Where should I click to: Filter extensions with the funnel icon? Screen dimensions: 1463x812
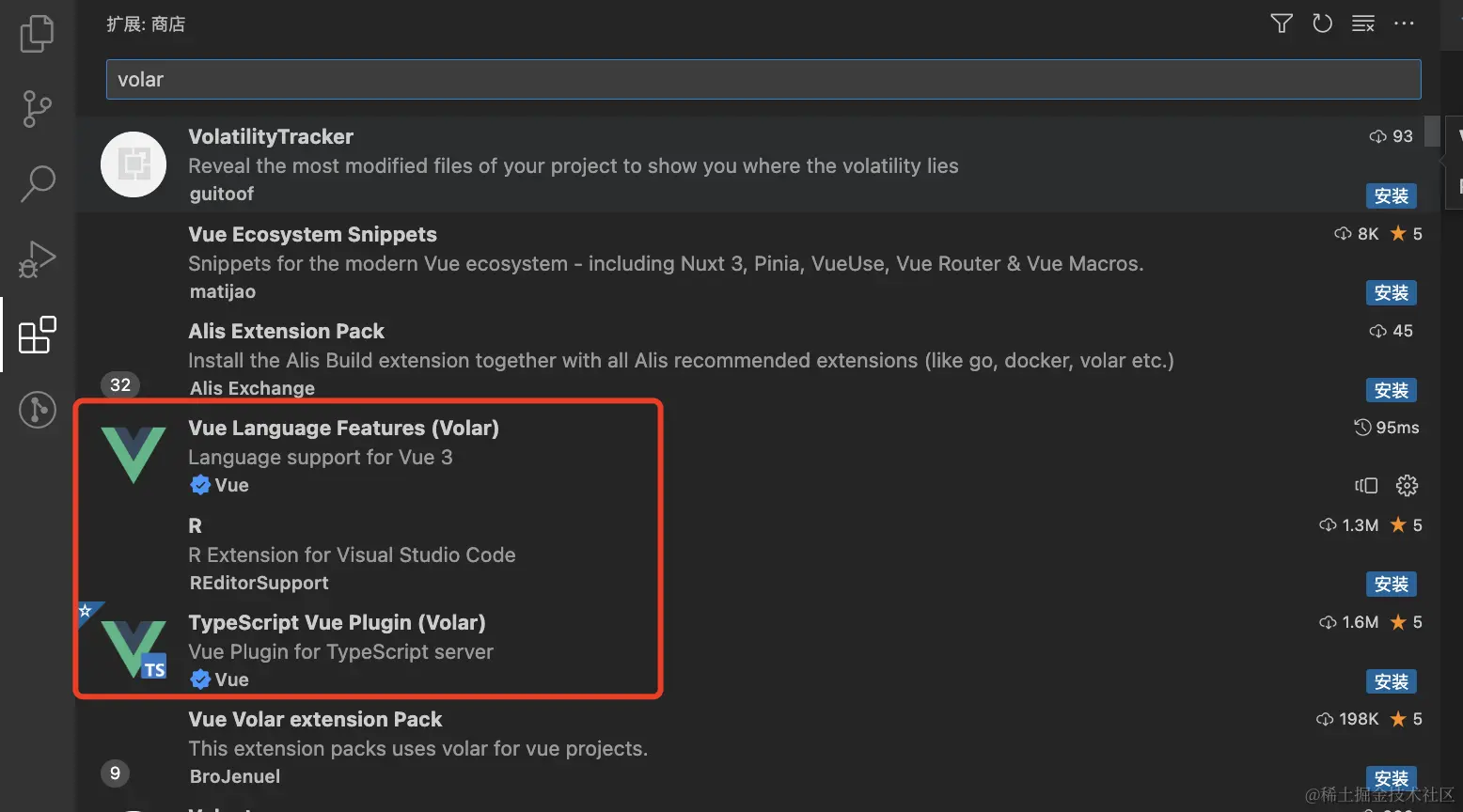coord(1282,23)
